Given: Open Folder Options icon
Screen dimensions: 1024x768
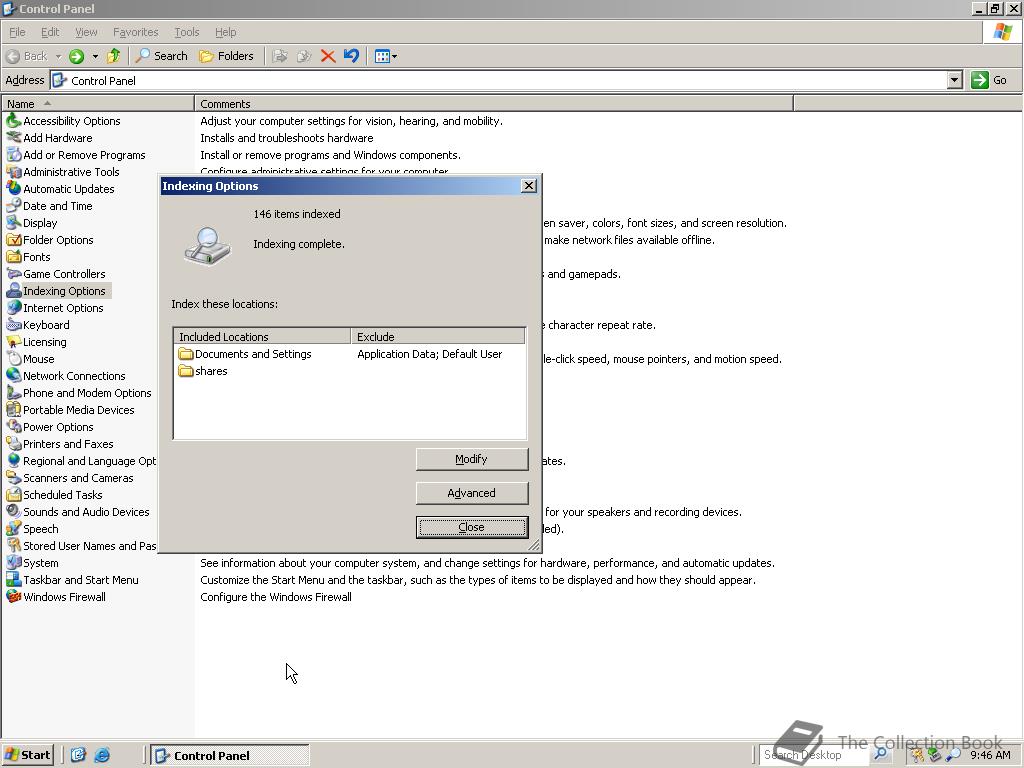Looking at the screenshot, I should click(x=14, y=240).
